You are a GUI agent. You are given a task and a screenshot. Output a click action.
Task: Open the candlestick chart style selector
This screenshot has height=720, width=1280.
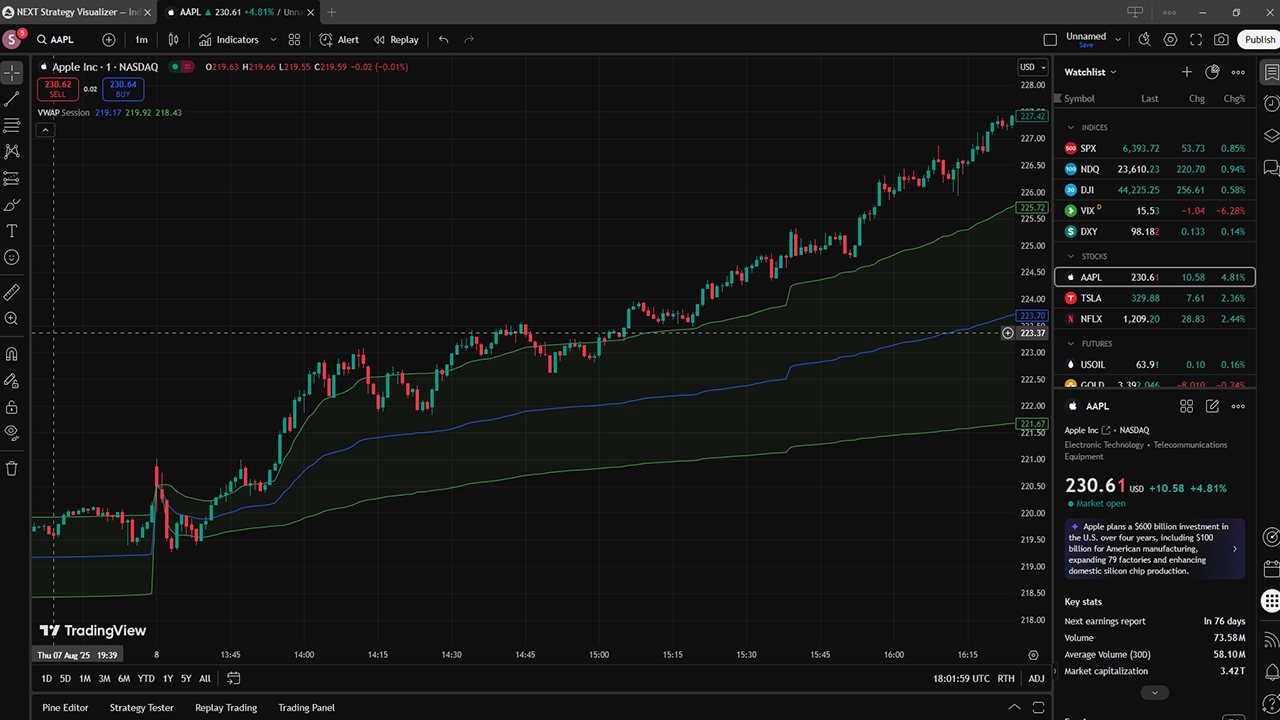click(174, 40)
